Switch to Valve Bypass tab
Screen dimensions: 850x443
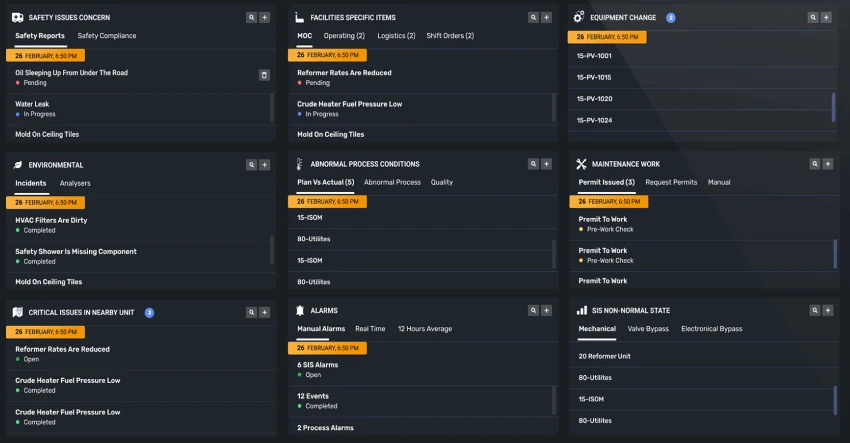click(x=648, y=329)
